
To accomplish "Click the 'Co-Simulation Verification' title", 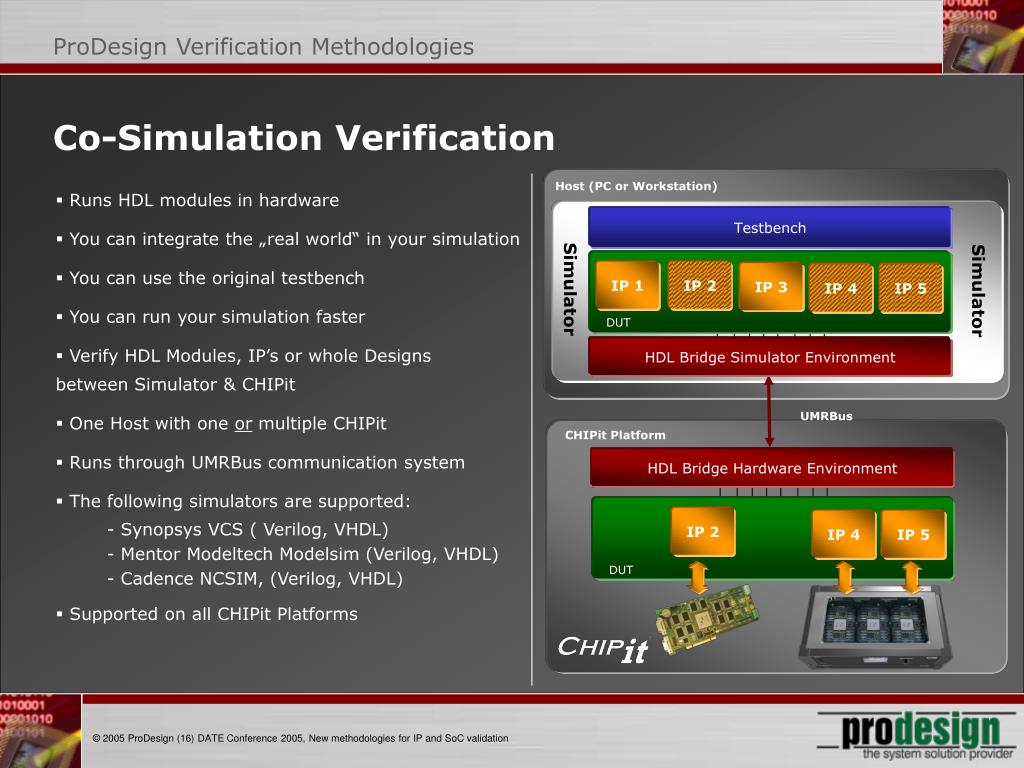I will pos(304,138).
